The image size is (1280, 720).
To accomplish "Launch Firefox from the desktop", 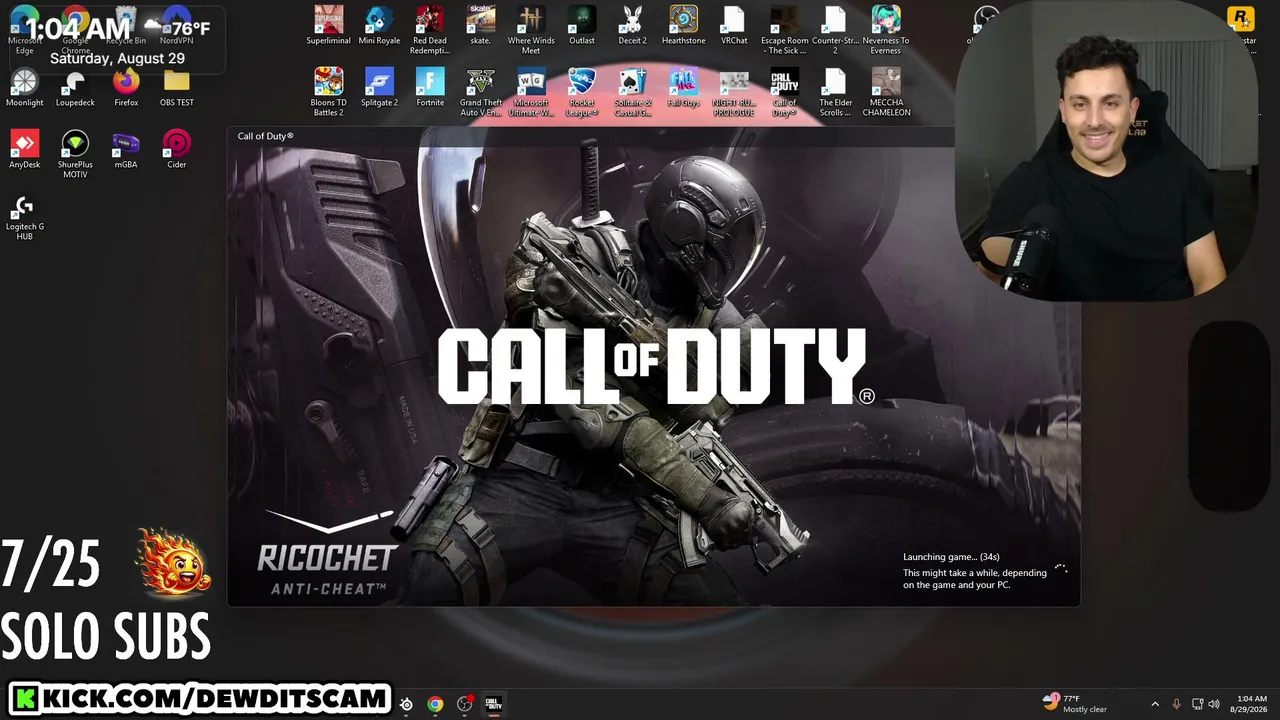I will [126, 88].
